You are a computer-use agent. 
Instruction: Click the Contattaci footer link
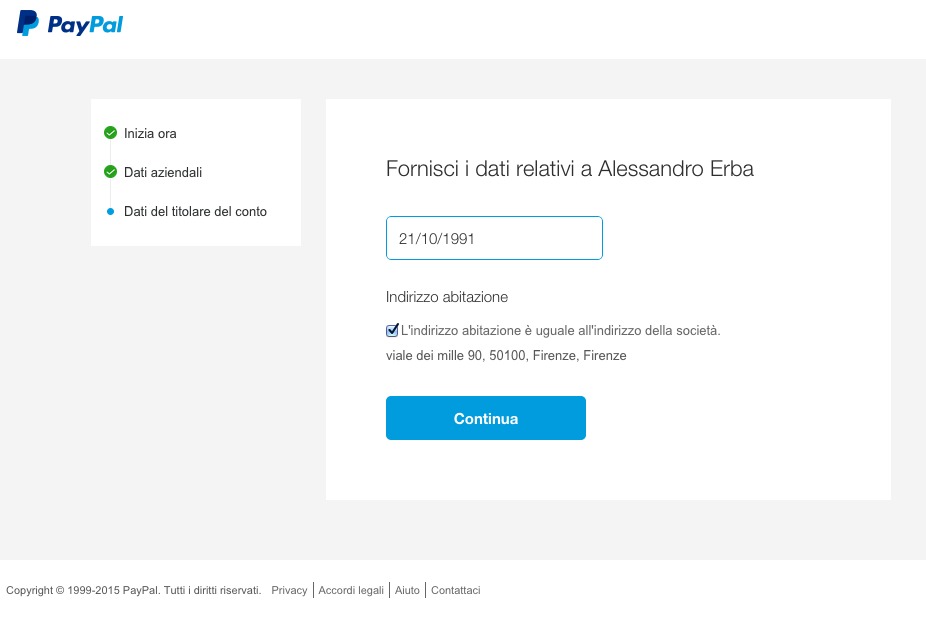point(456,590)
